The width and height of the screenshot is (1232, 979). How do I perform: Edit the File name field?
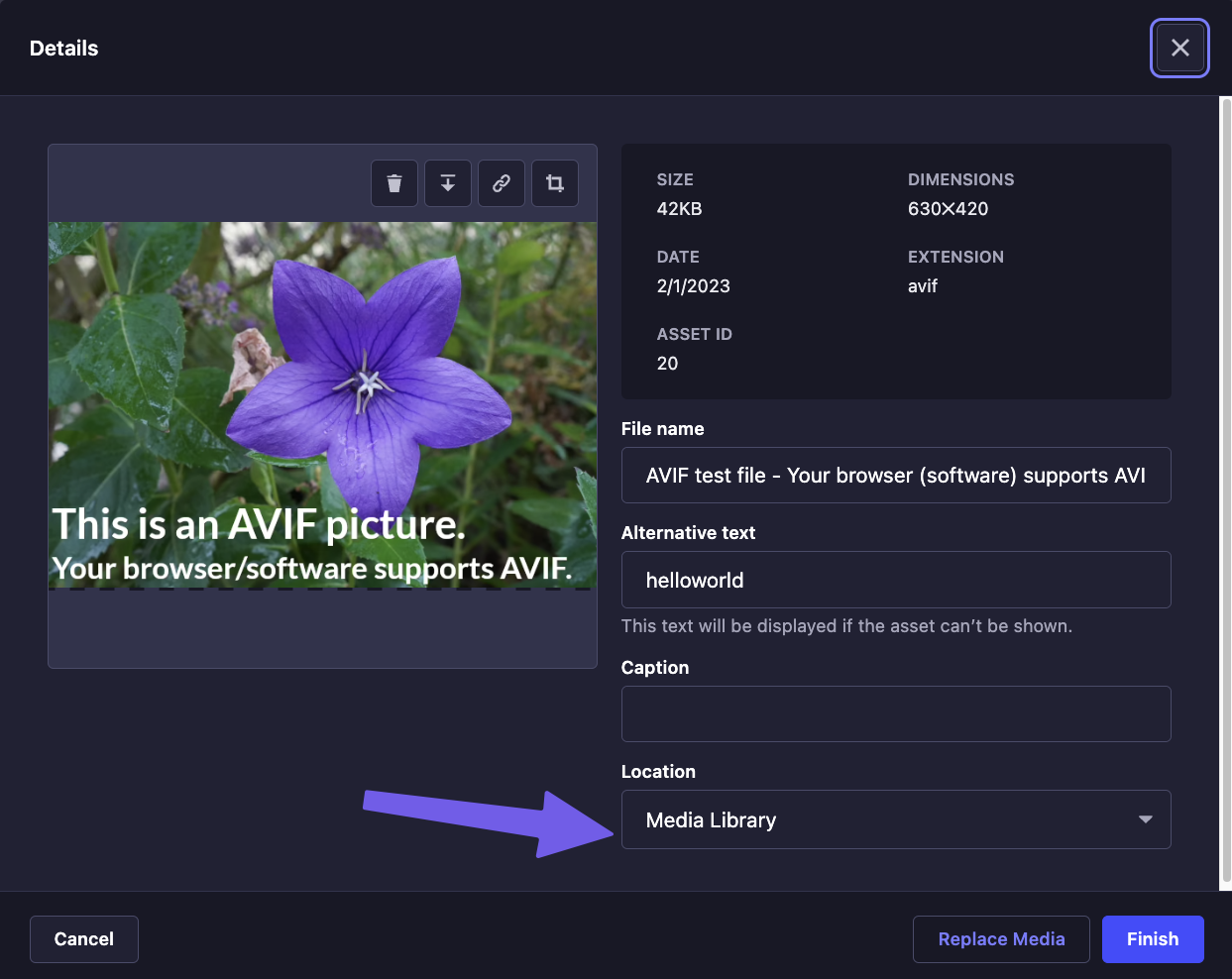click(x=896, y=475)
